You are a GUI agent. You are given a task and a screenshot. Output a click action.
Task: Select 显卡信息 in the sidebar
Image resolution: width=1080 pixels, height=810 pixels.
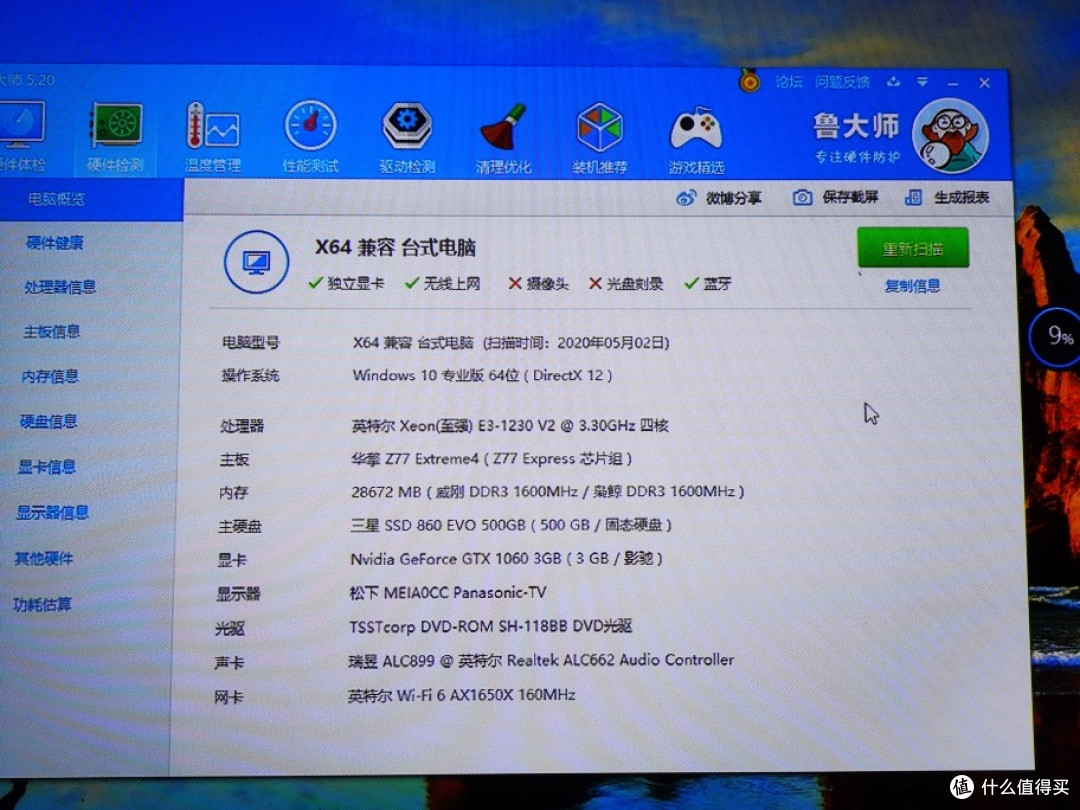[46, 467]
